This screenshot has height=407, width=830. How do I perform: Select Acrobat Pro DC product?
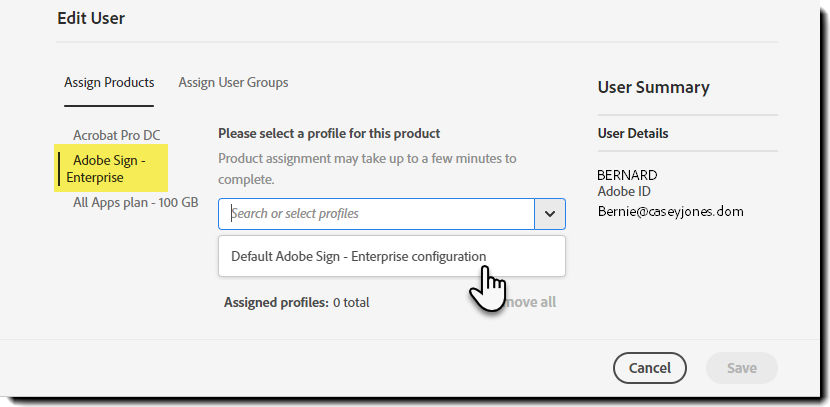pyautogui.click(x=116, y=135)
